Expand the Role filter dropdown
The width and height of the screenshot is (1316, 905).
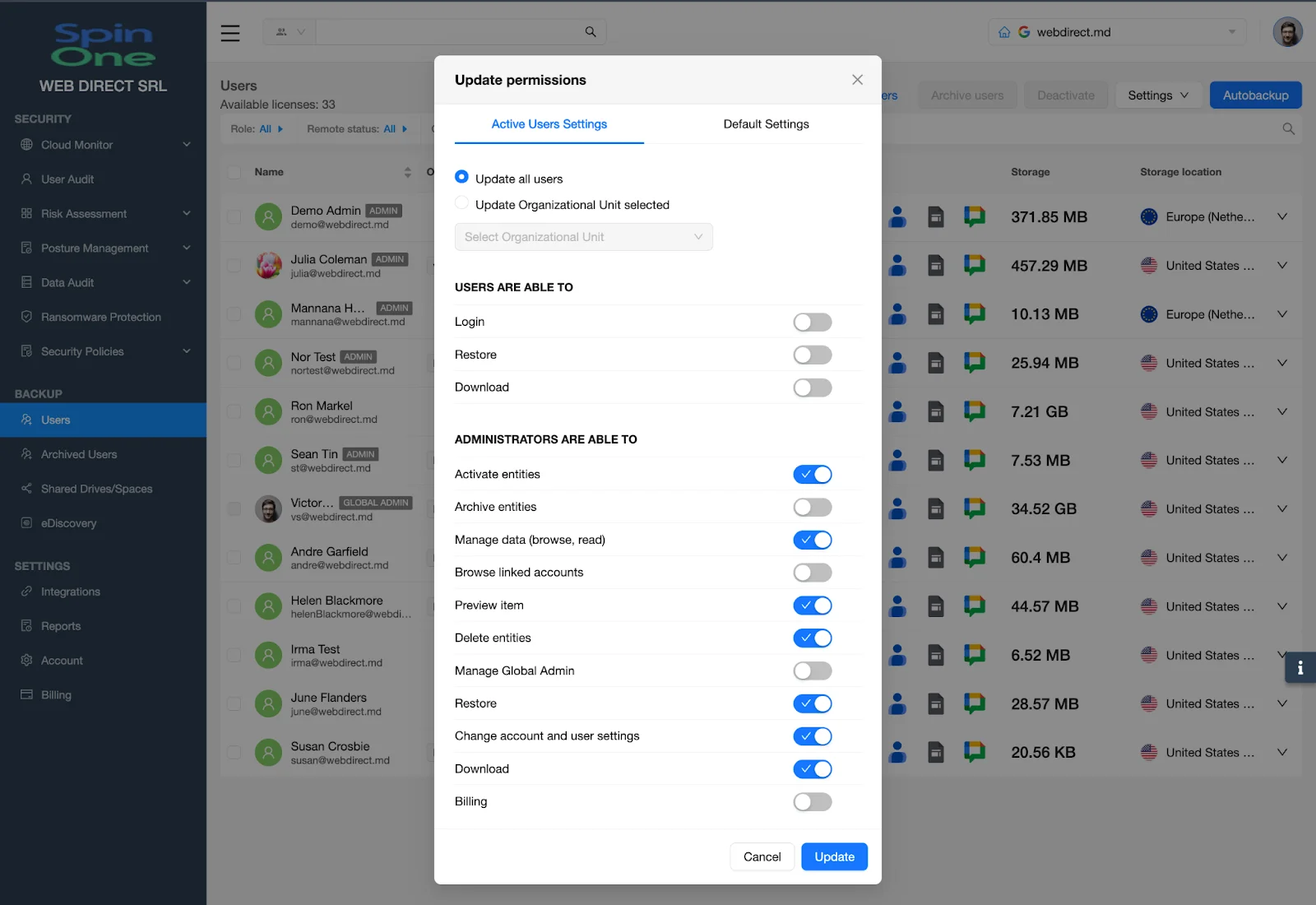pyautogui.click(x=257, y=128)
